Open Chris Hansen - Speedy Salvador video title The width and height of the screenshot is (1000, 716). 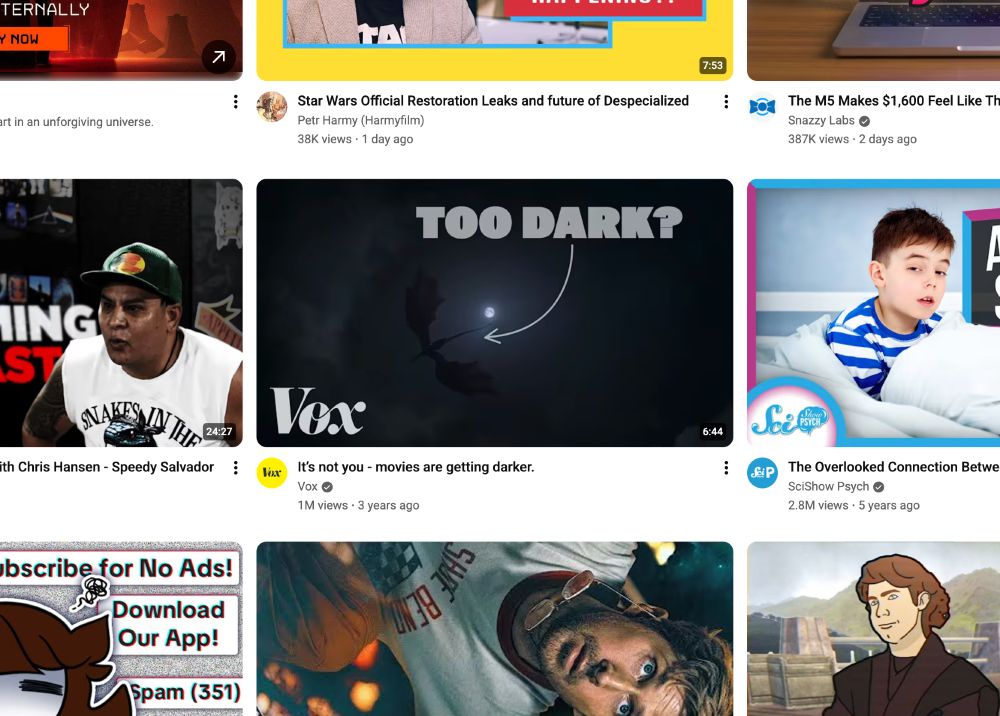tap(107, 467)
